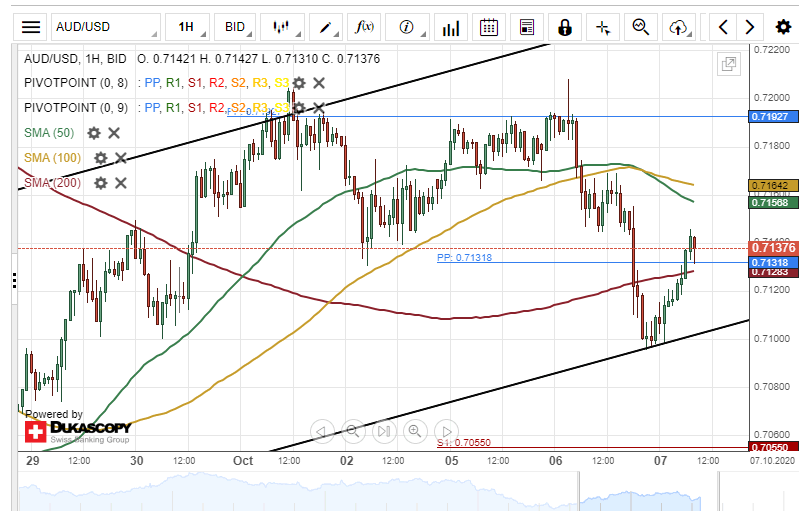Select the pencil drawing tool
Screen dimensions: 809x523
tap(328, 27)
